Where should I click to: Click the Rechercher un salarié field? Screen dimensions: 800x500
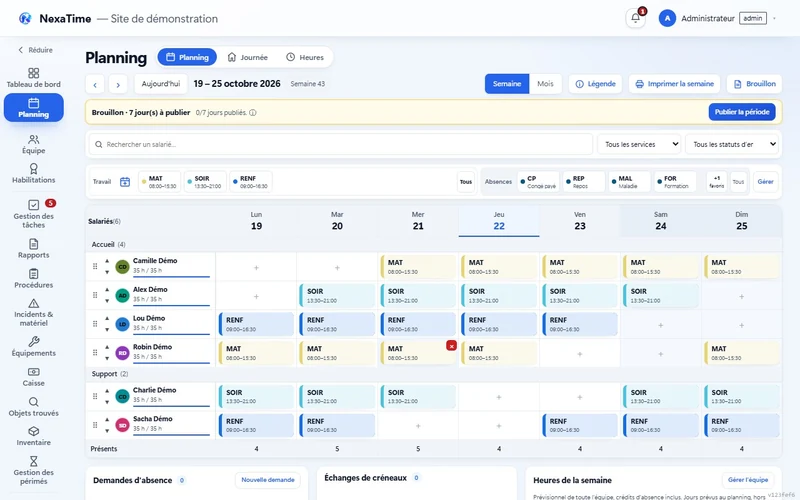pyautogui.click(x=341, y=144)
